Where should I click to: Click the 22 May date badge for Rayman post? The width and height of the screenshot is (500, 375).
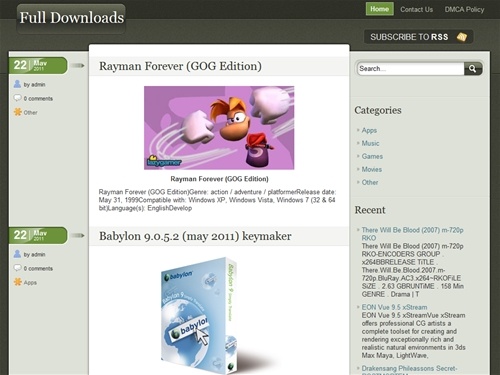[38, 65]
